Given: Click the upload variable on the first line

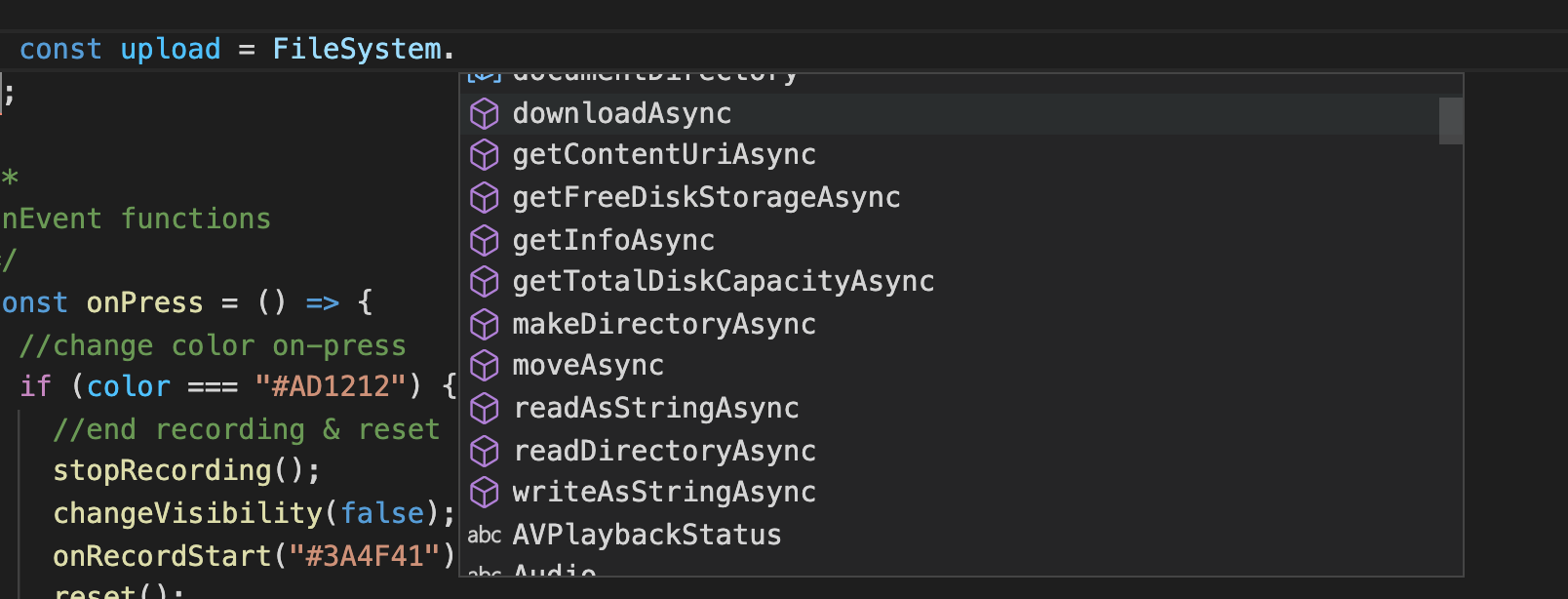Looking at the screenshot, I should point(171,49).
